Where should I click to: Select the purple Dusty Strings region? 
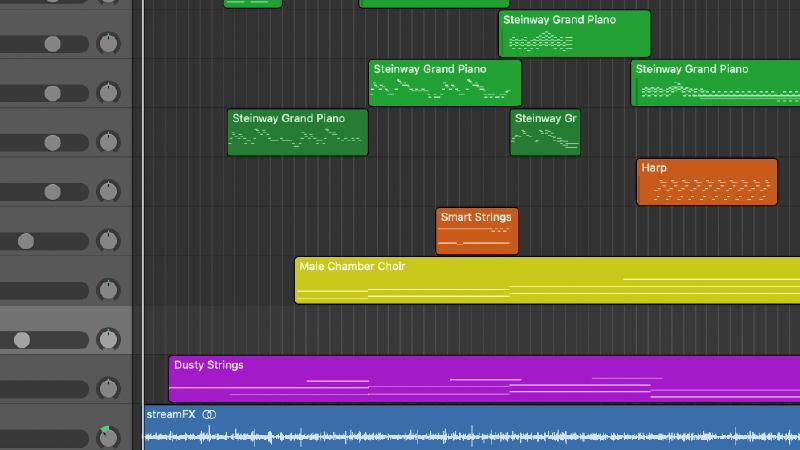point(480,379)
